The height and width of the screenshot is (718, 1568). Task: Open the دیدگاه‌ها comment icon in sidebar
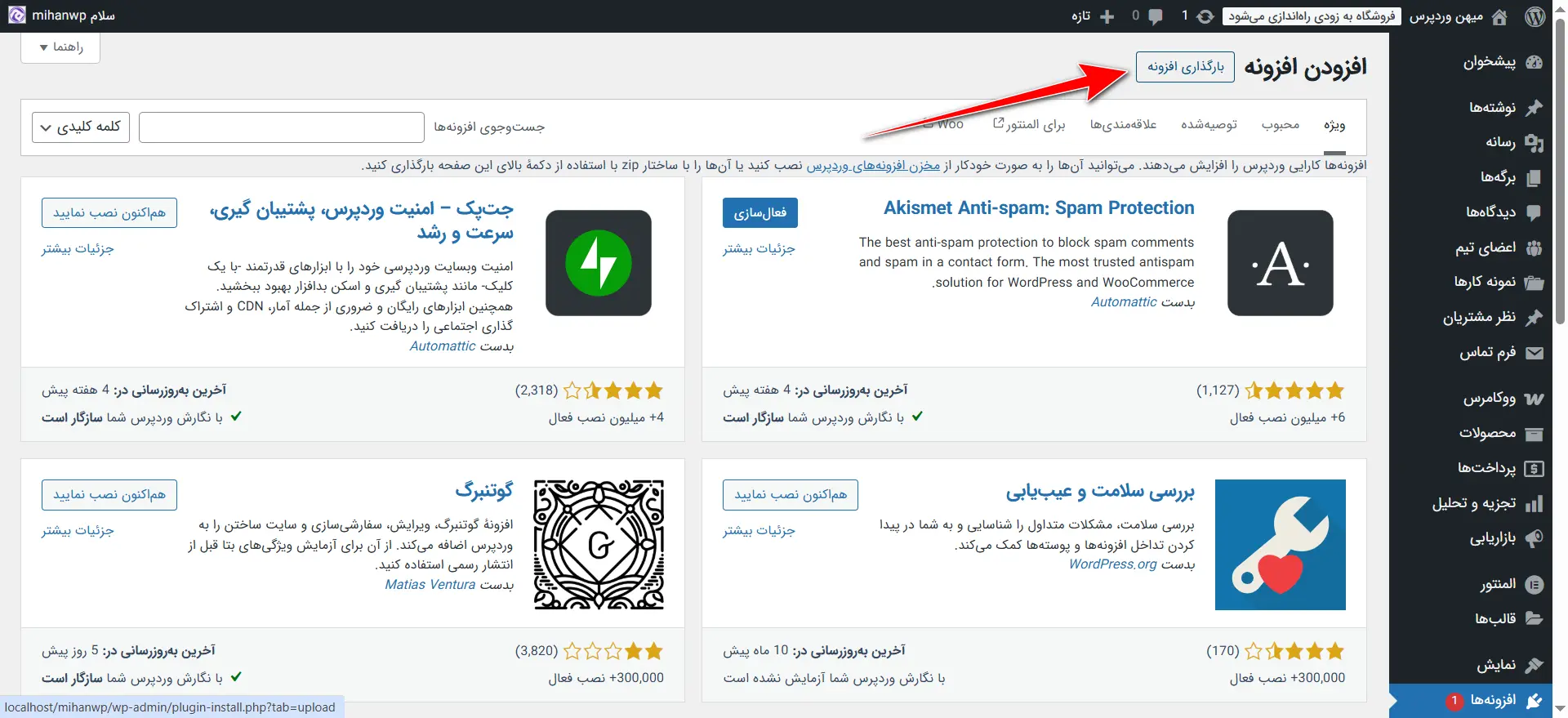(x=1535, y=212)
